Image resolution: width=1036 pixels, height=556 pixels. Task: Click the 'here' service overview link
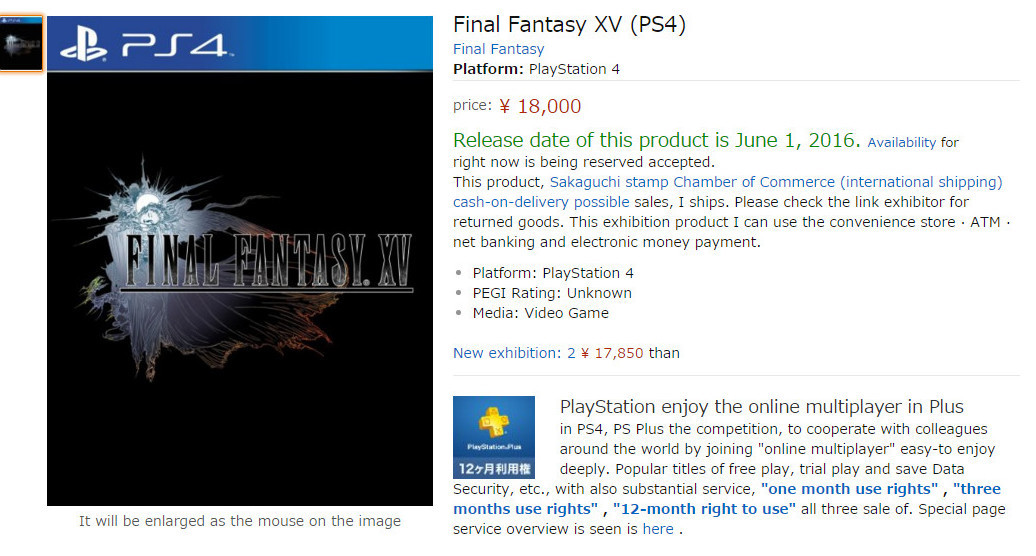[657, 529]
